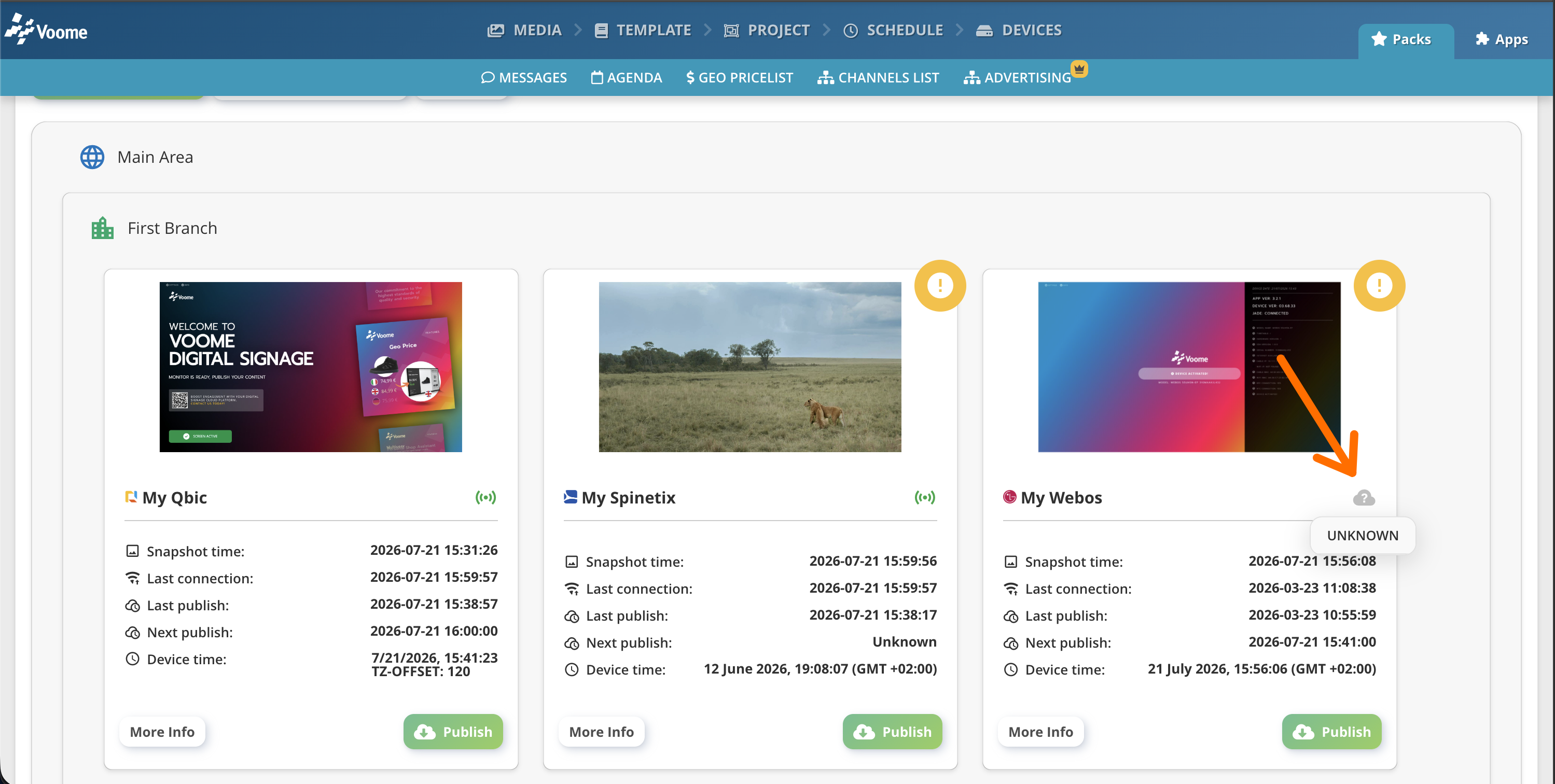The width and height of the screenshot is (1555, 784).
Task: Open the Project section
Action: tap(767, 30)
